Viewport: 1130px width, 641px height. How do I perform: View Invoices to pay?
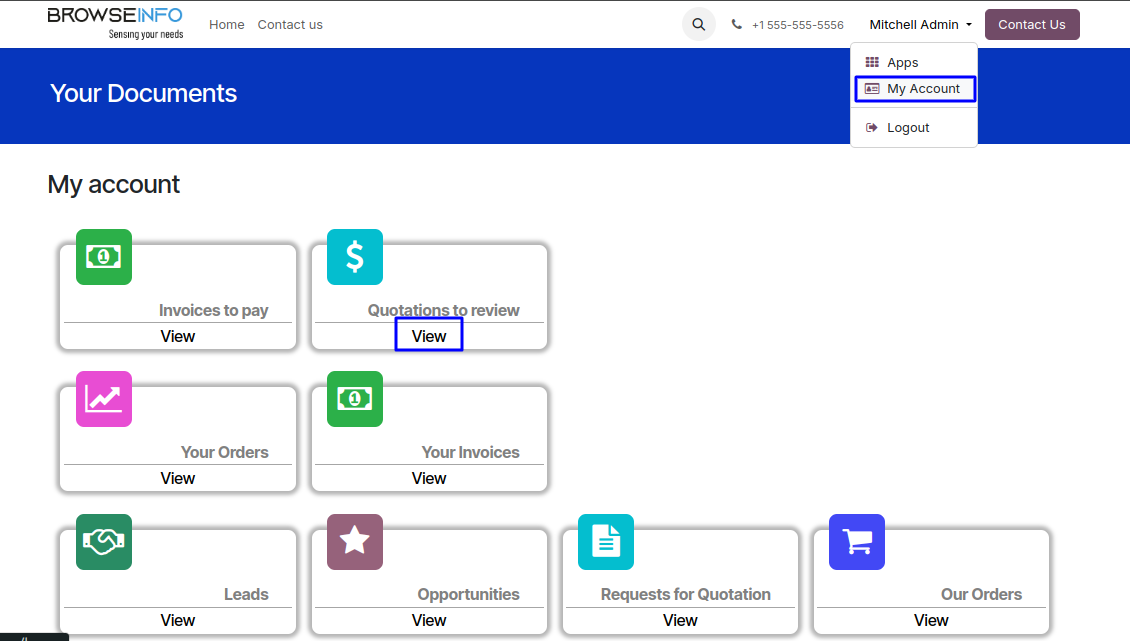pyautogui.click(x=177, y=336)
